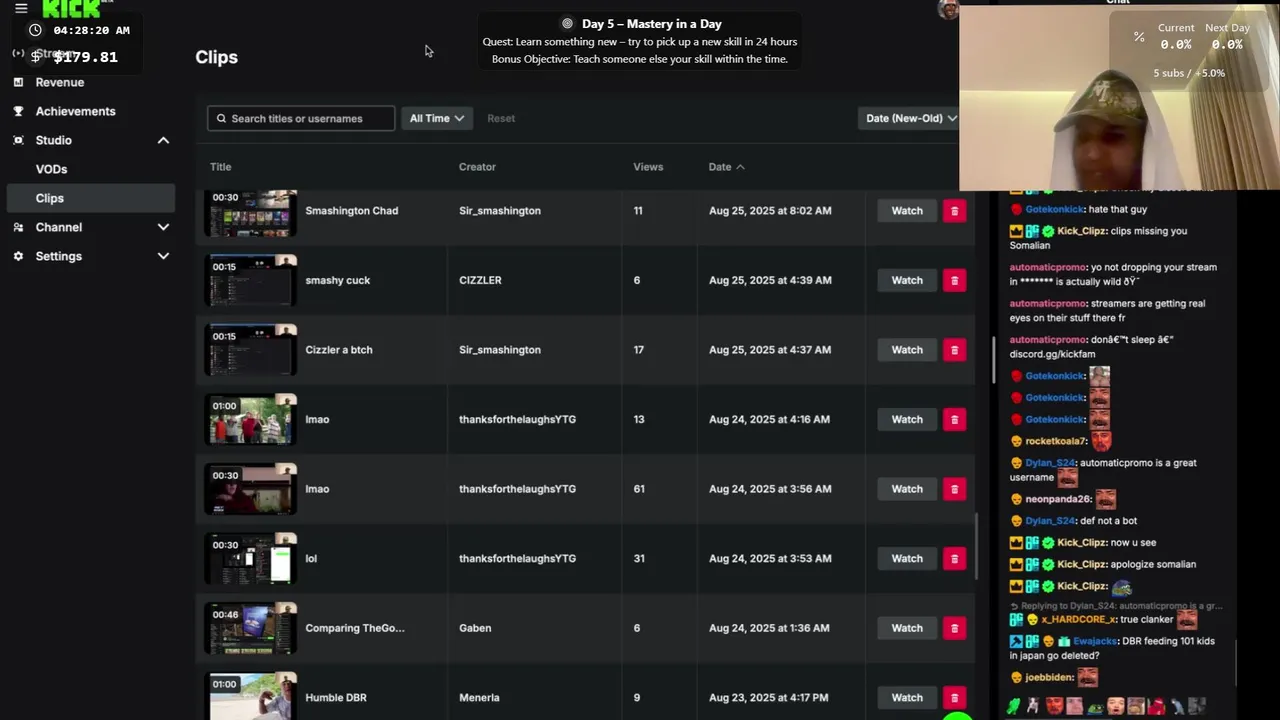Watch the 4:16 AM lmao clip
Screen dimensions: 1280x720
click(x=907, y=419)
